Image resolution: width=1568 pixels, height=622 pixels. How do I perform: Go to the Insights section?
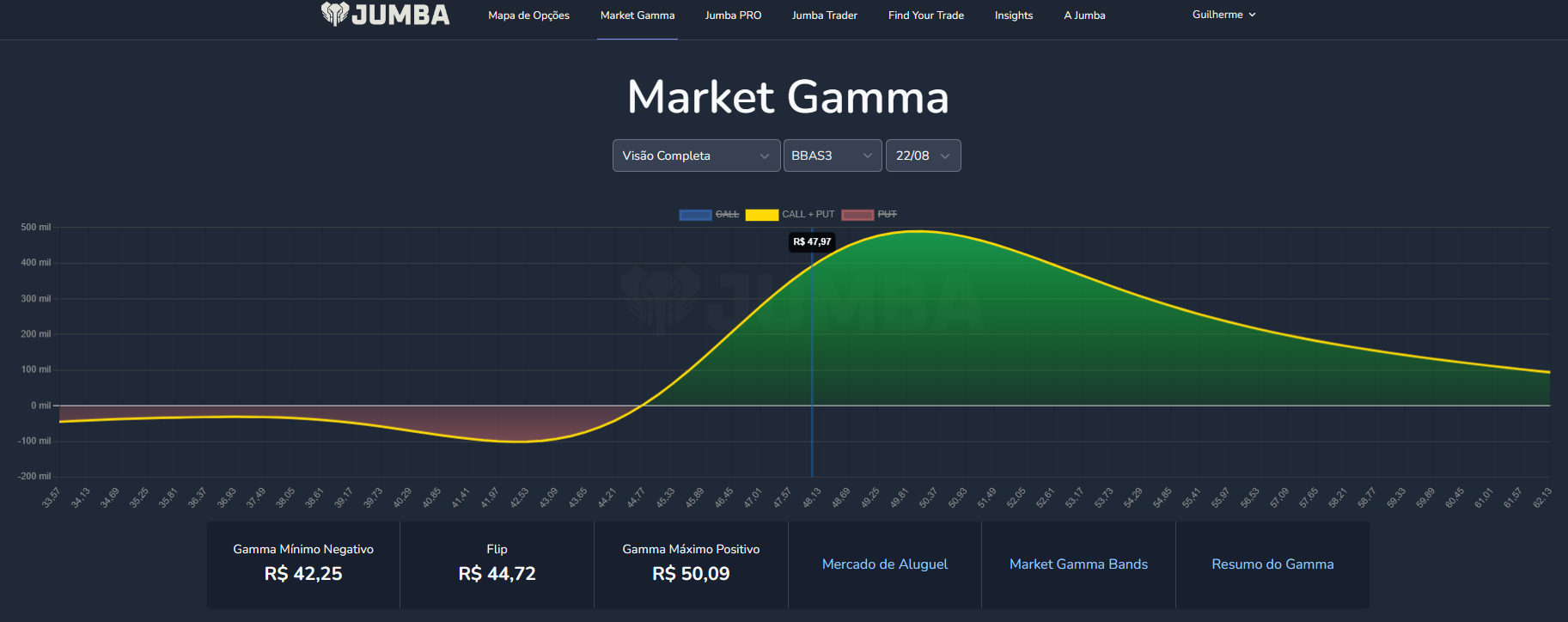(x=1014, y=15)
